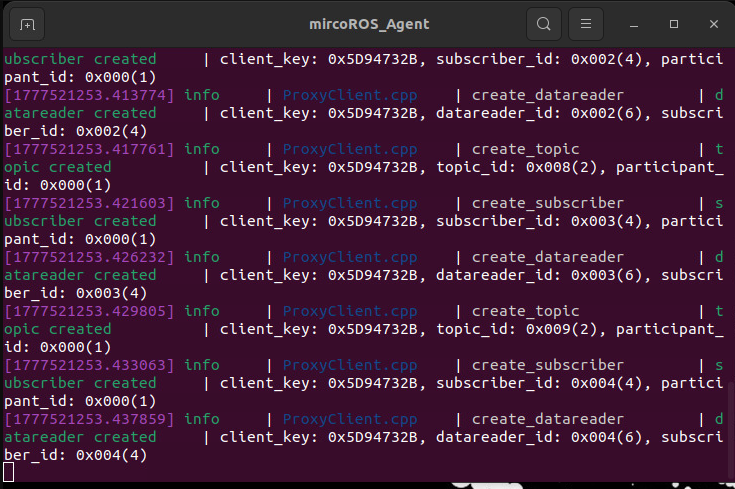Click create_datareader on the 426232 line
This screenshot has width=735, height=489.
pos(548,257)
